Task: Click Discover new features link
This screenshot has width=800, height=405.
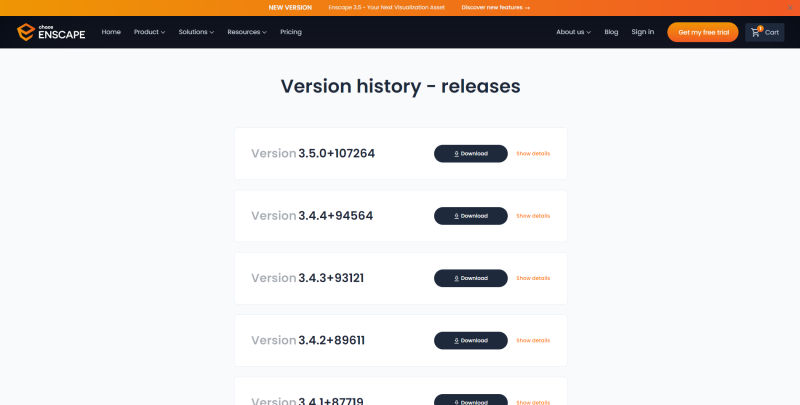Action: point(495,8)
